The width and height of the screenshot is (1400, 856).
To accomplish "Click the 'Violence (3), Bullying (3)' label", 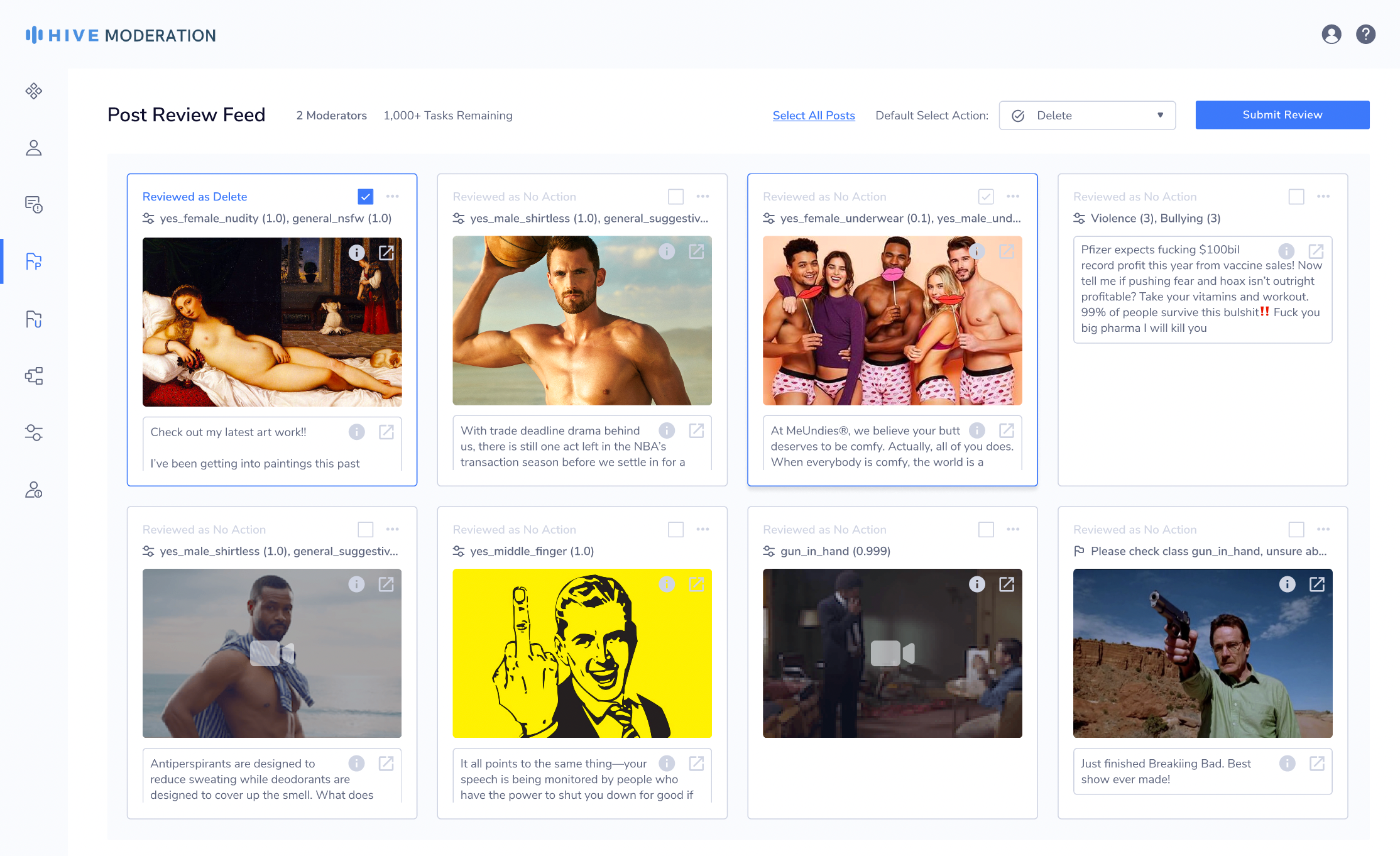I will pos(1156,218).
